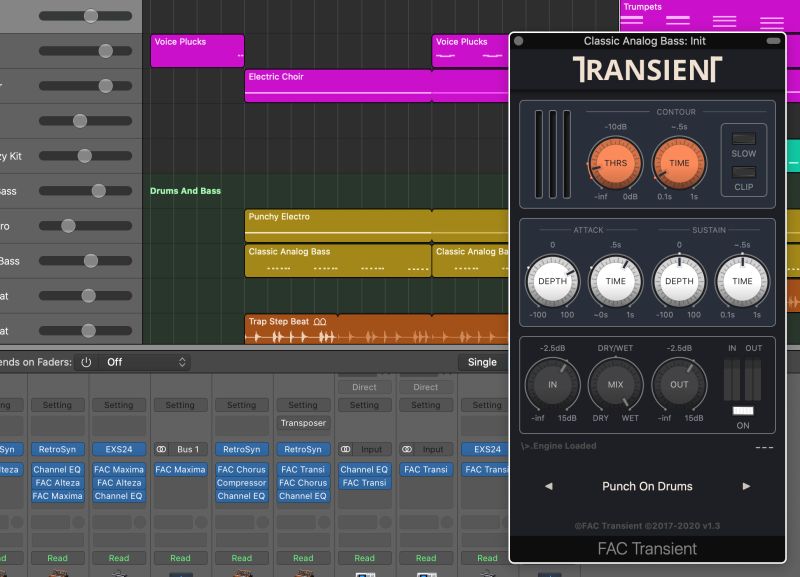Open the Transposer MIDI plugin

[x=303, y=423]
